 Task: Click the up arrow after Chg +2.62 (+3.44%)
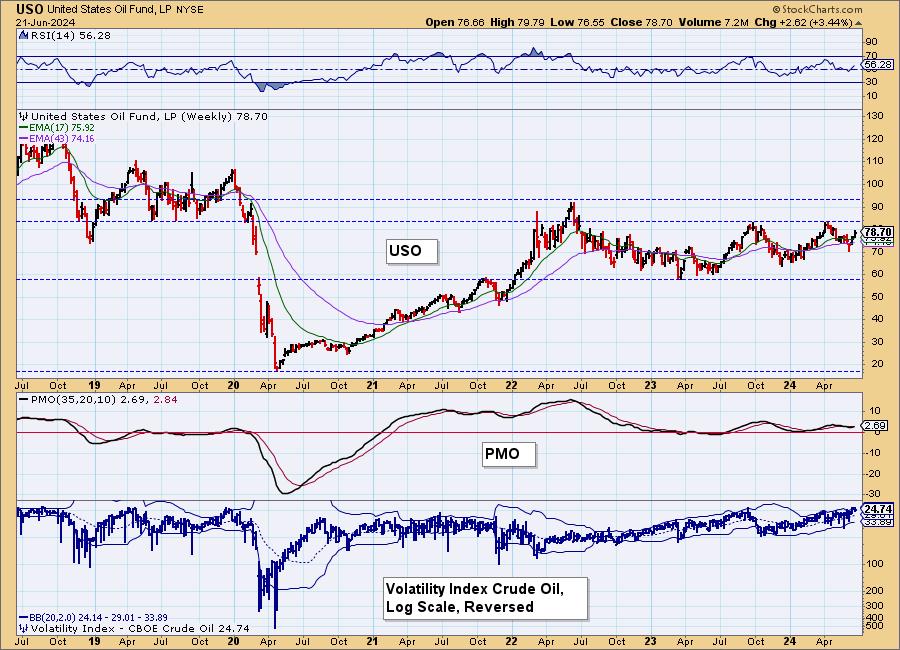(x=858, y=23)
